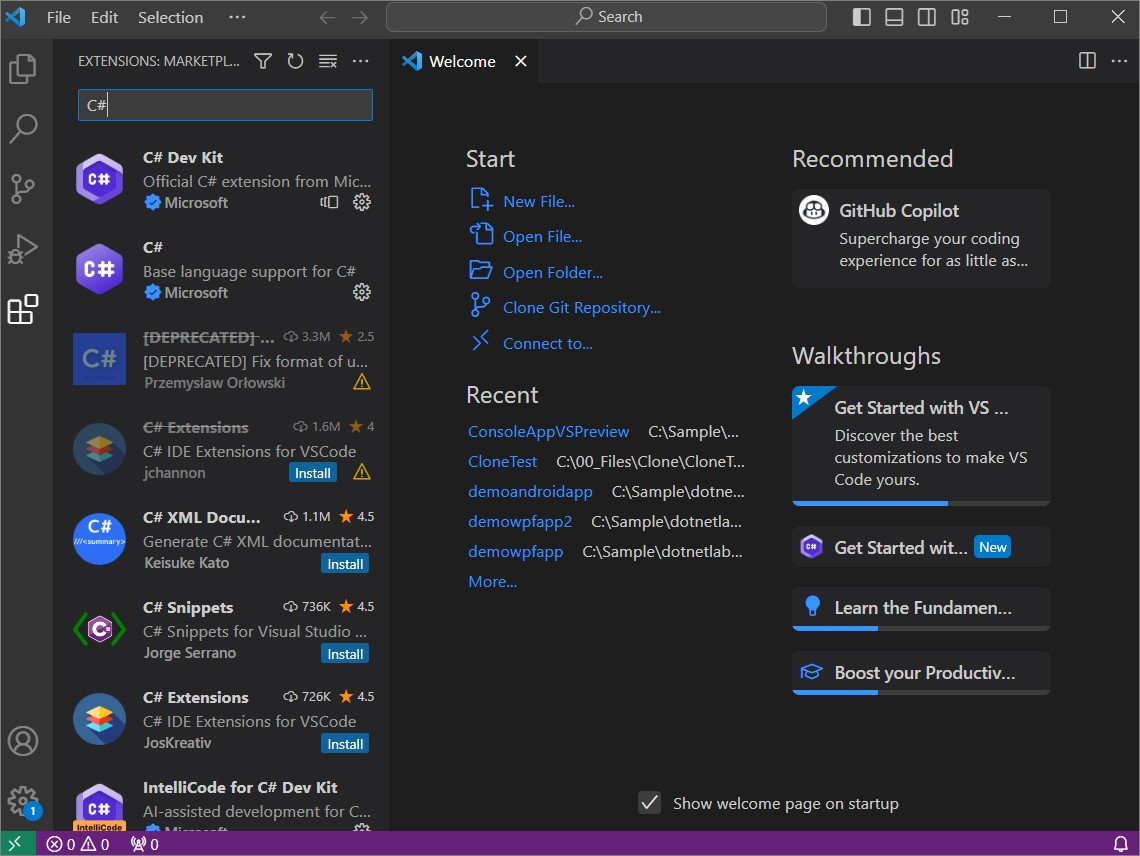Open Boost your Productivity walkthrough
The width and height of the screenshot is (1140, 856).
(921, 673)
